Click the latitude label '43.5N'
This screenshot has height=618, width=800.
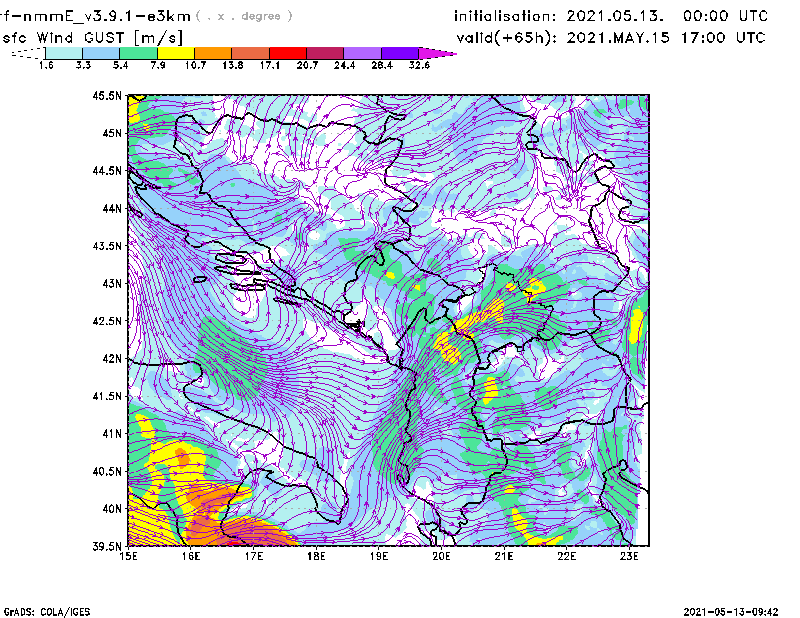(x=107, y=246)
